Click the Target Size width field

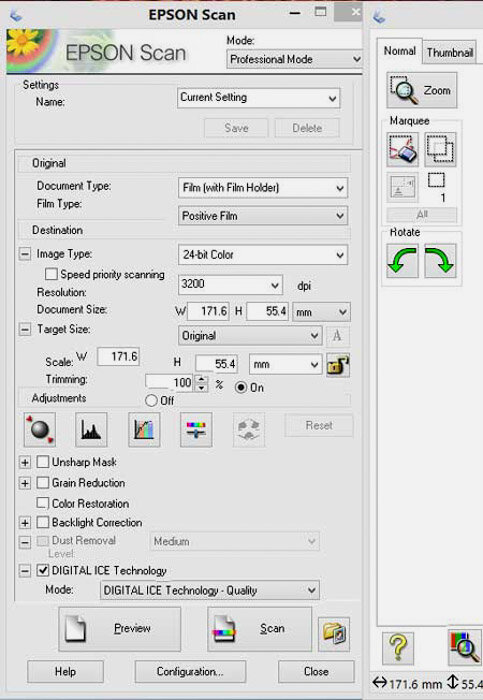[x=118, y=356]
